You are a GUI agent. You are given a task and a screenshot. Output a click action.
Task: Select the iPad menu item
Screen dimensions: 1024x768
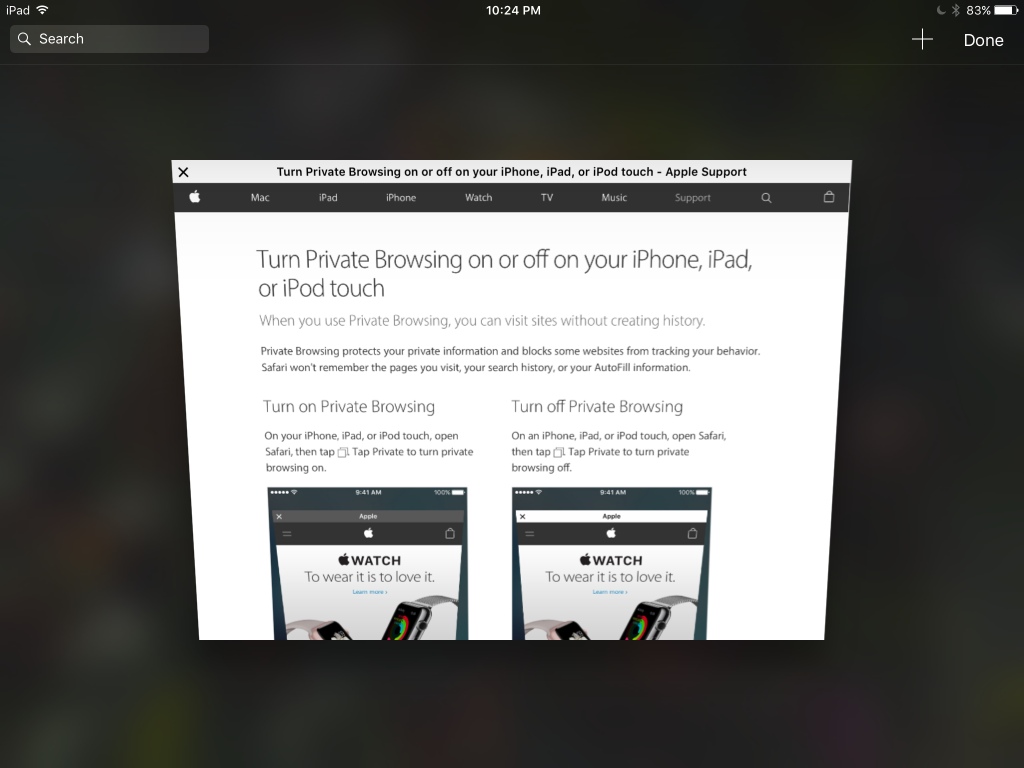pos(328,198)
